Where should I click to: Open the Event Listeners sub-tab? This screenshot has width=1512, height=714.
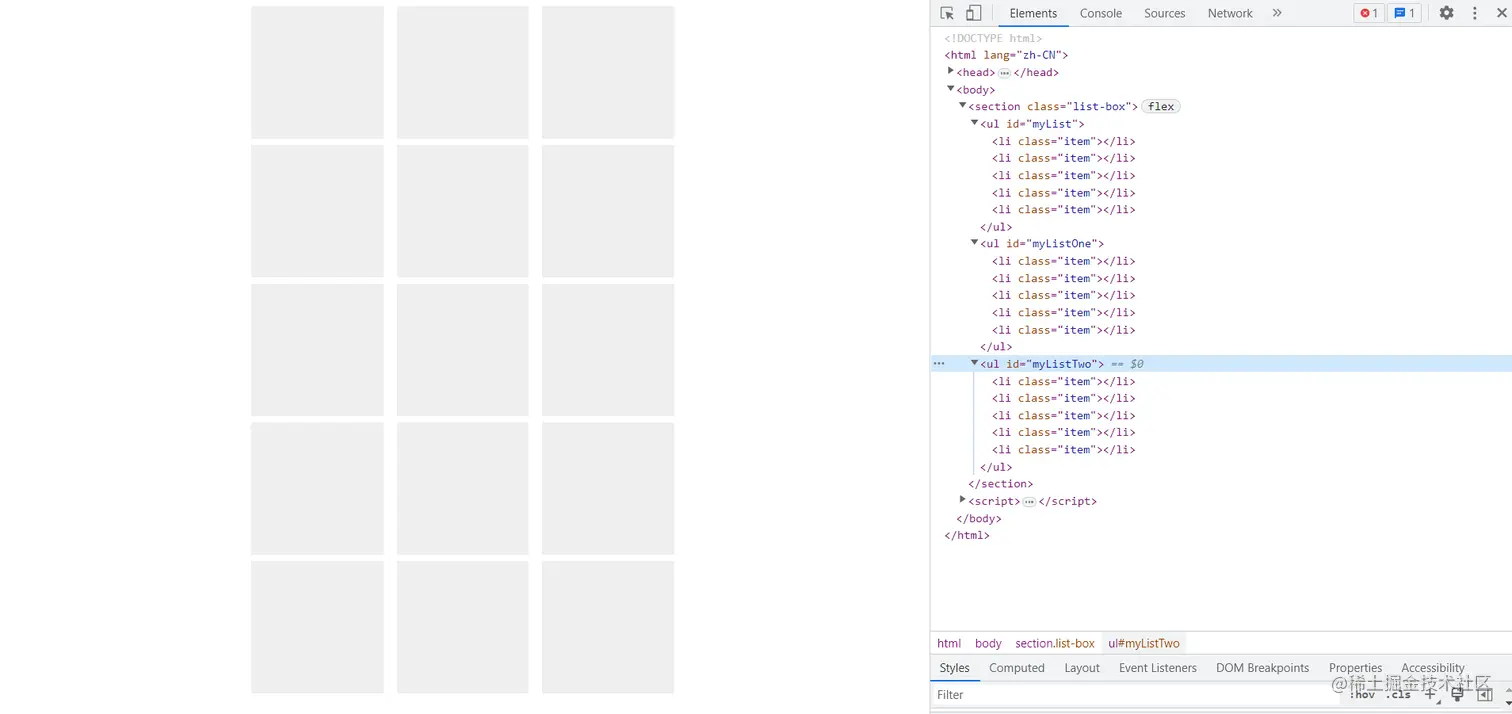click(1158, 668)
